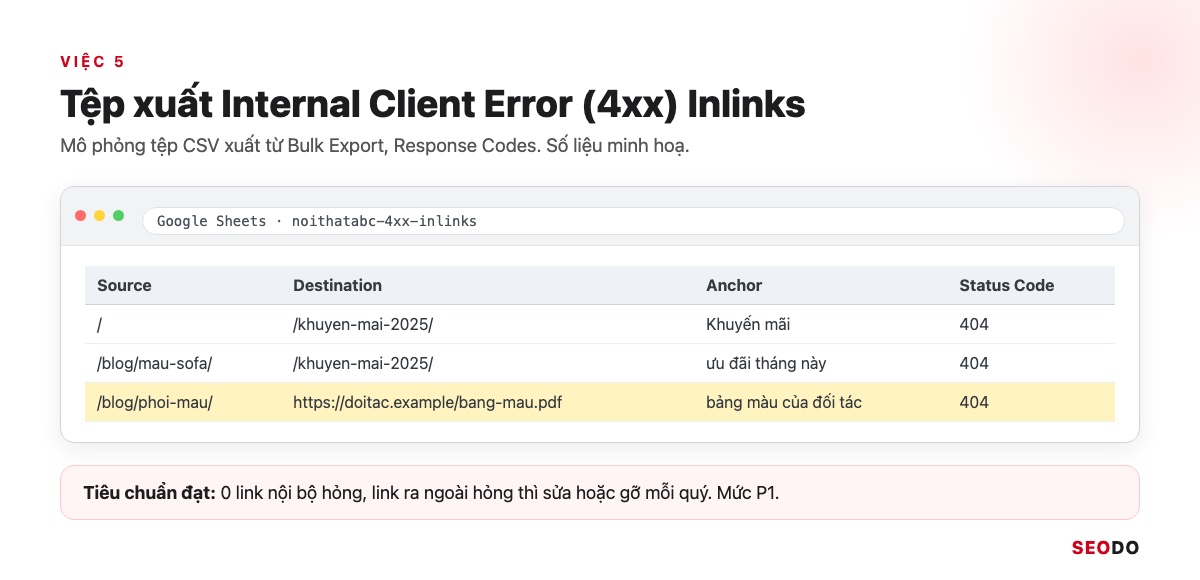Click the red close dot in window header
The image size is (1200, 580).
(x=81, y=216)
